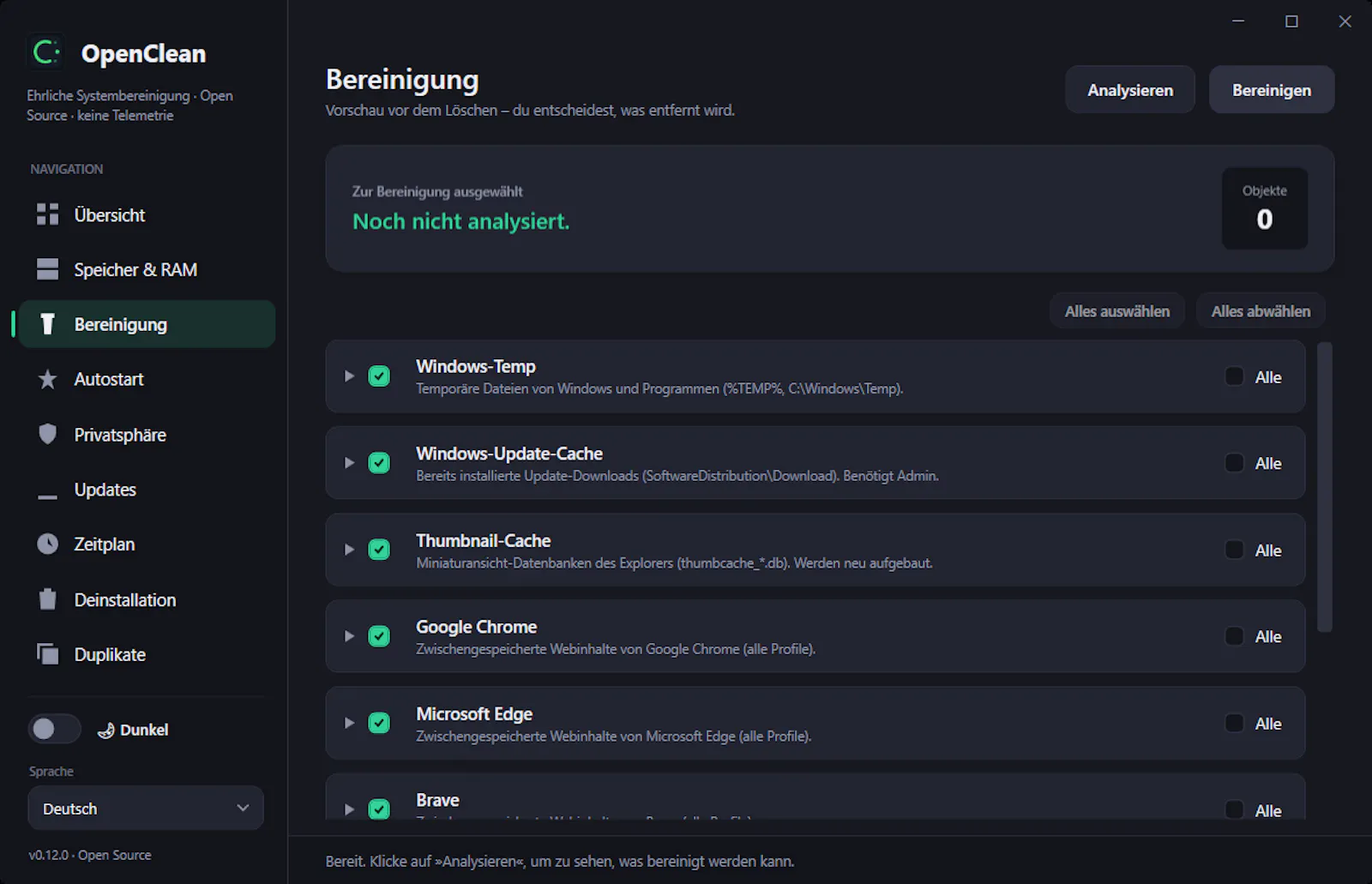
Task: Click the Autostart star icon
Action: click(47, 379)
